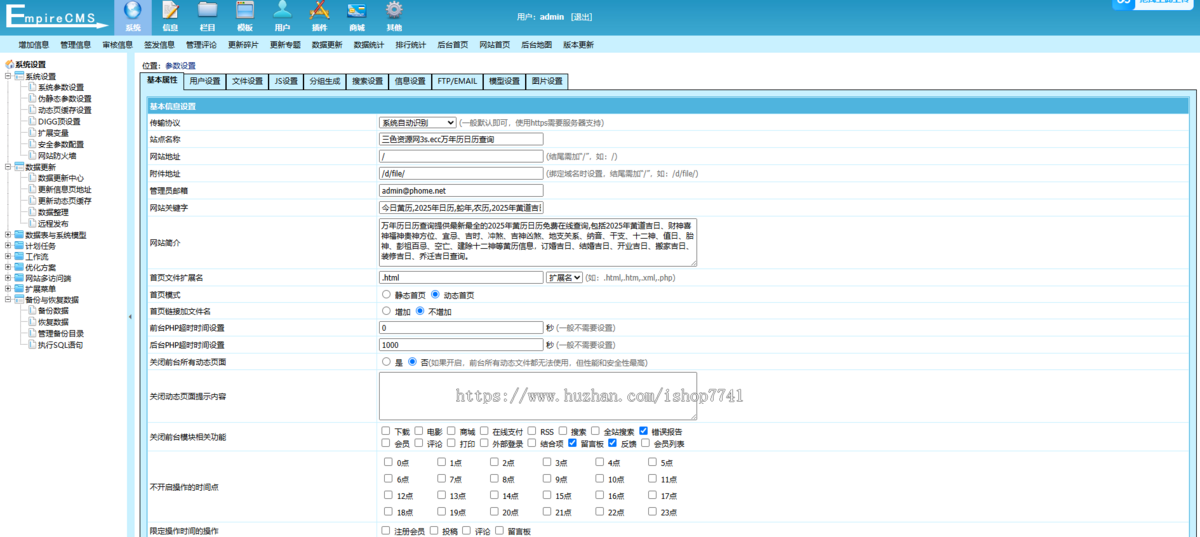Collapse the 系统设置 tree node
This screenshot has height=537, width=1200.
tap(8, 76)
